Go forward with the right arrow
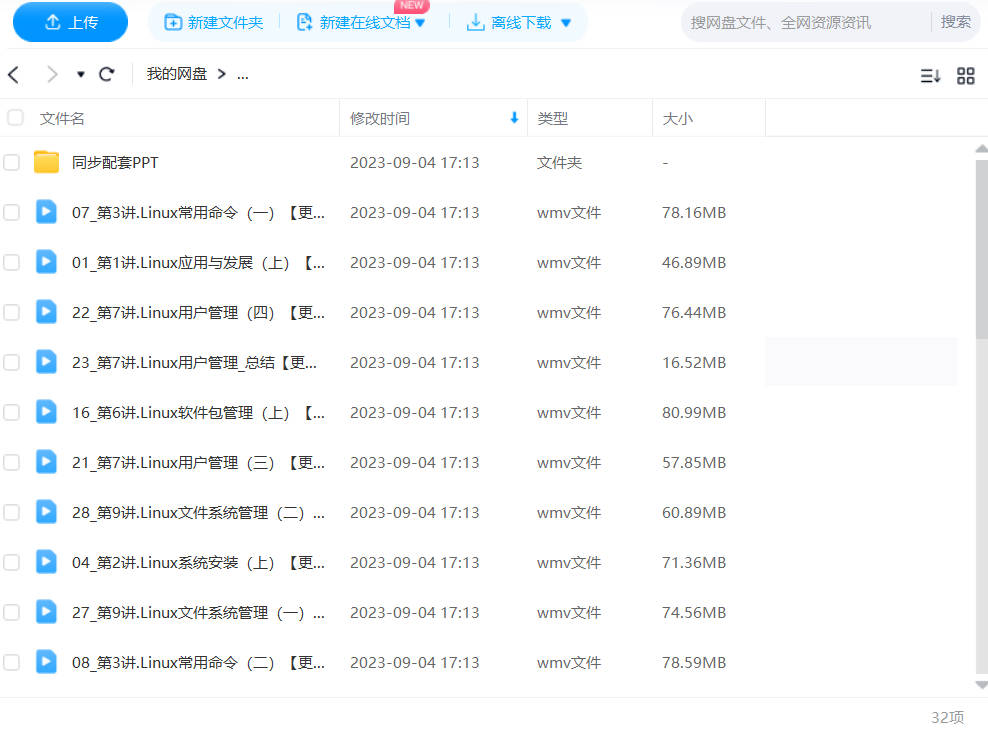Screen dimensions: 988x738 pos(52,74)
